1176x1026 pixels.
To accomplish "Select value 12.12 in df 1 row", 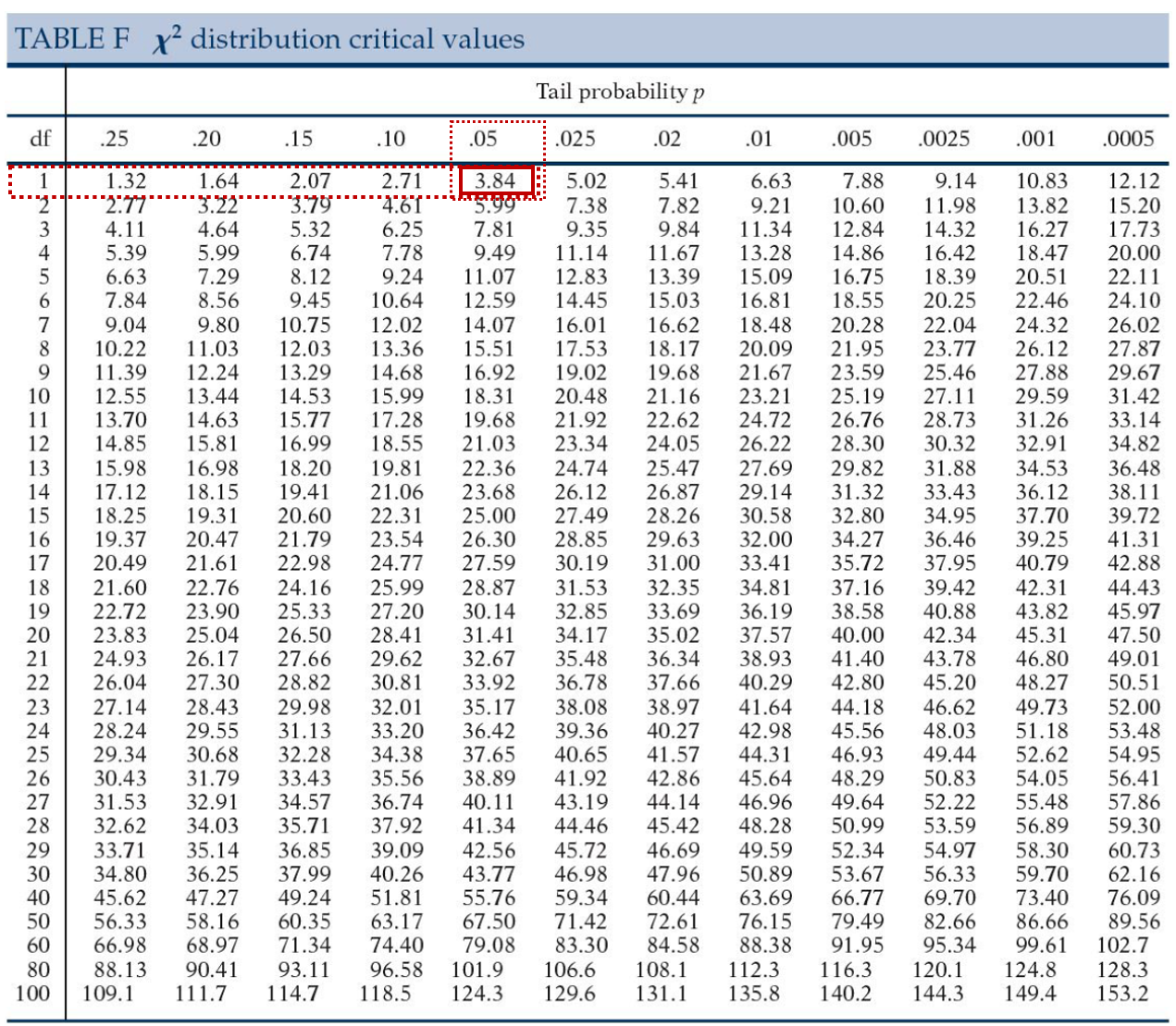I will [x=1133, y=180].
